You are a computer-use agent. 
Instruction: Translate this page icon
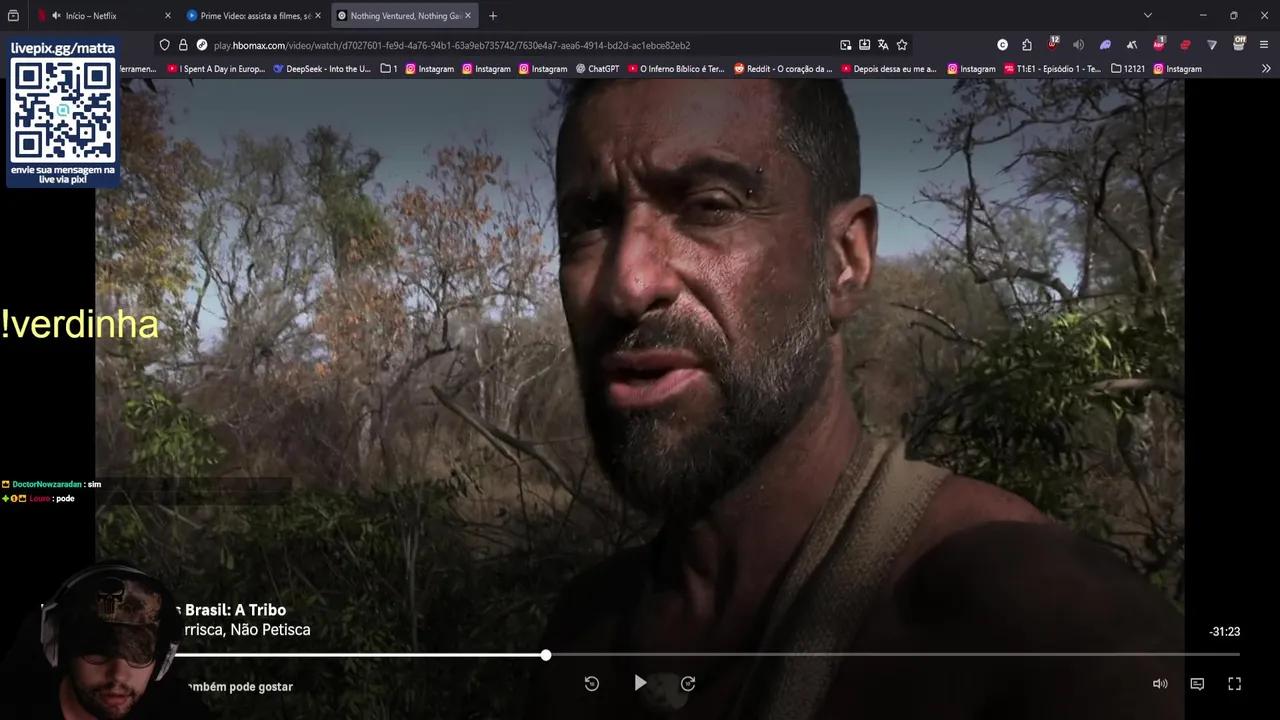883,45
